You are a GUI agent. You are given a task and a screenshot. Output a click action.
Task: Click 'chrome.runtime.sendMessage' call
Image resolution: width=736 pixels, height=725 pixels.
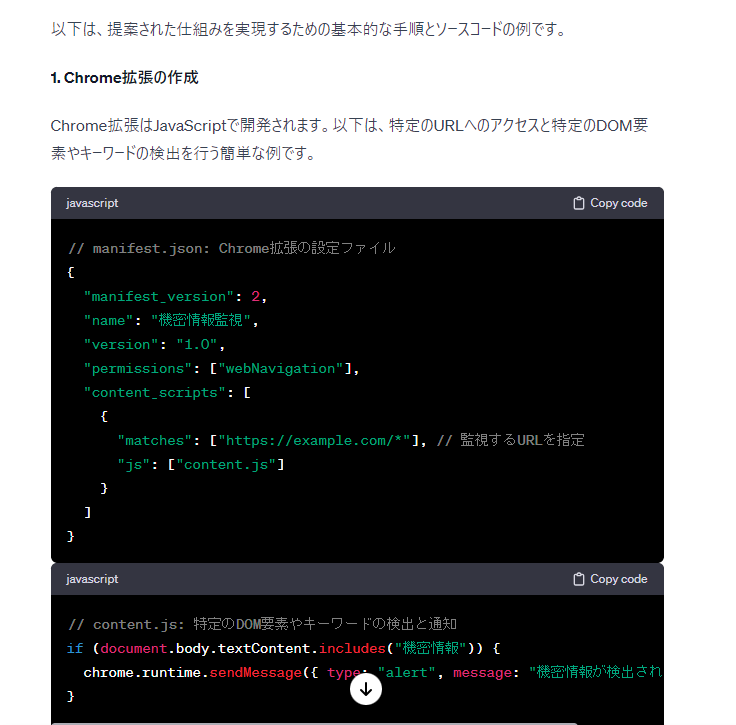[193, 672]
